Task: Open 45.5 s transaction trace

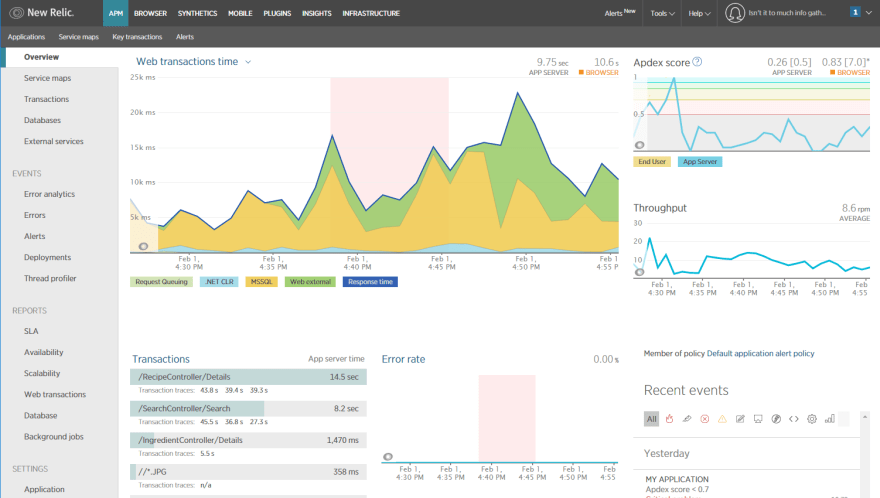Action: pos(209,422)
